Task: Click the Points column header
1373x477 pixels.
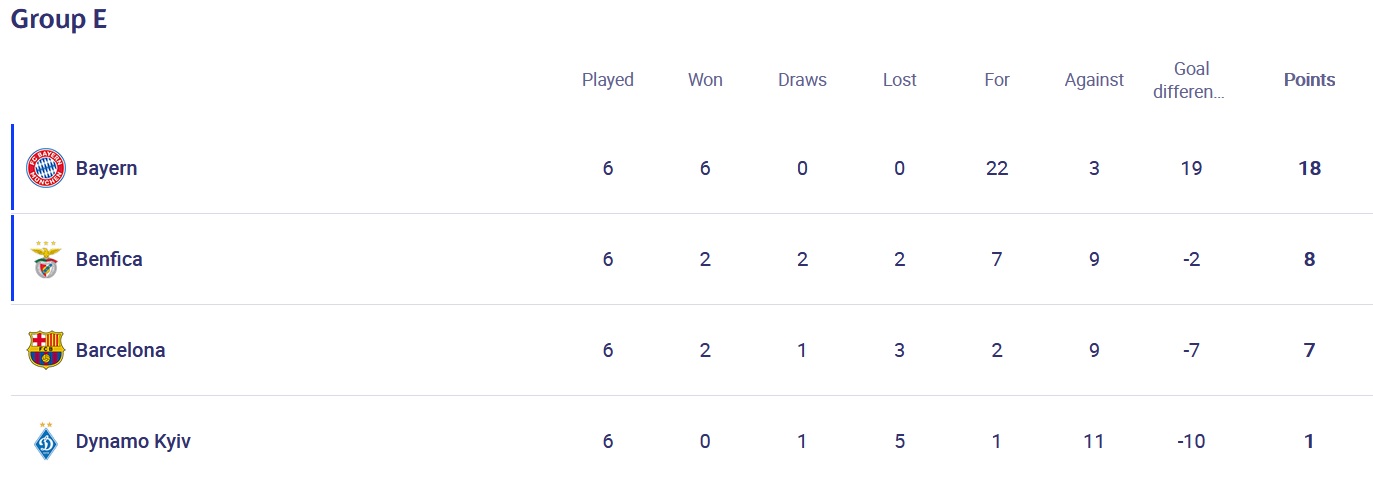Action: tap(1309, 80)
